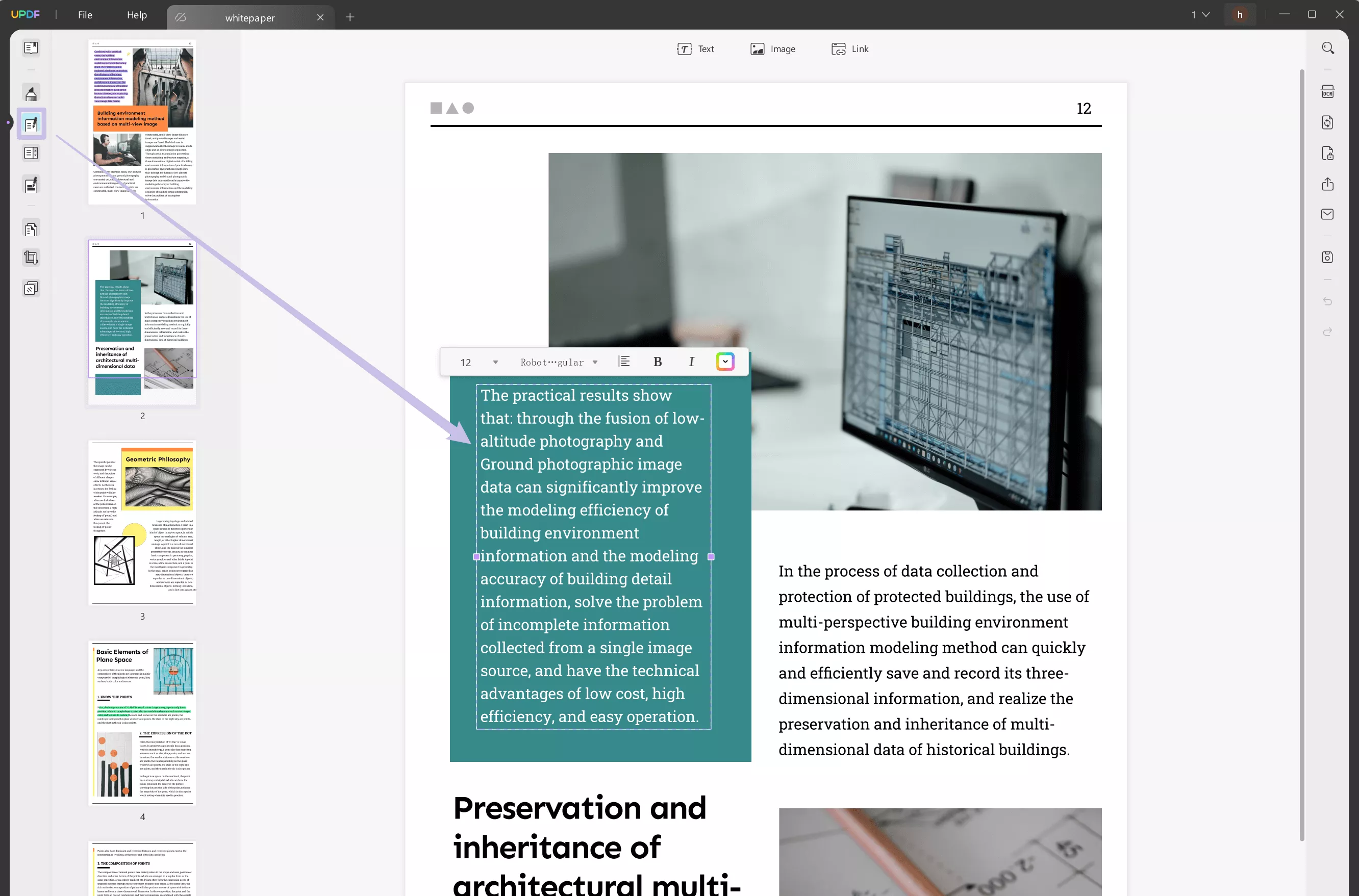Open the search magnifier on right panel
This screenshot has height=896, width=1359.
(1327, 48)
